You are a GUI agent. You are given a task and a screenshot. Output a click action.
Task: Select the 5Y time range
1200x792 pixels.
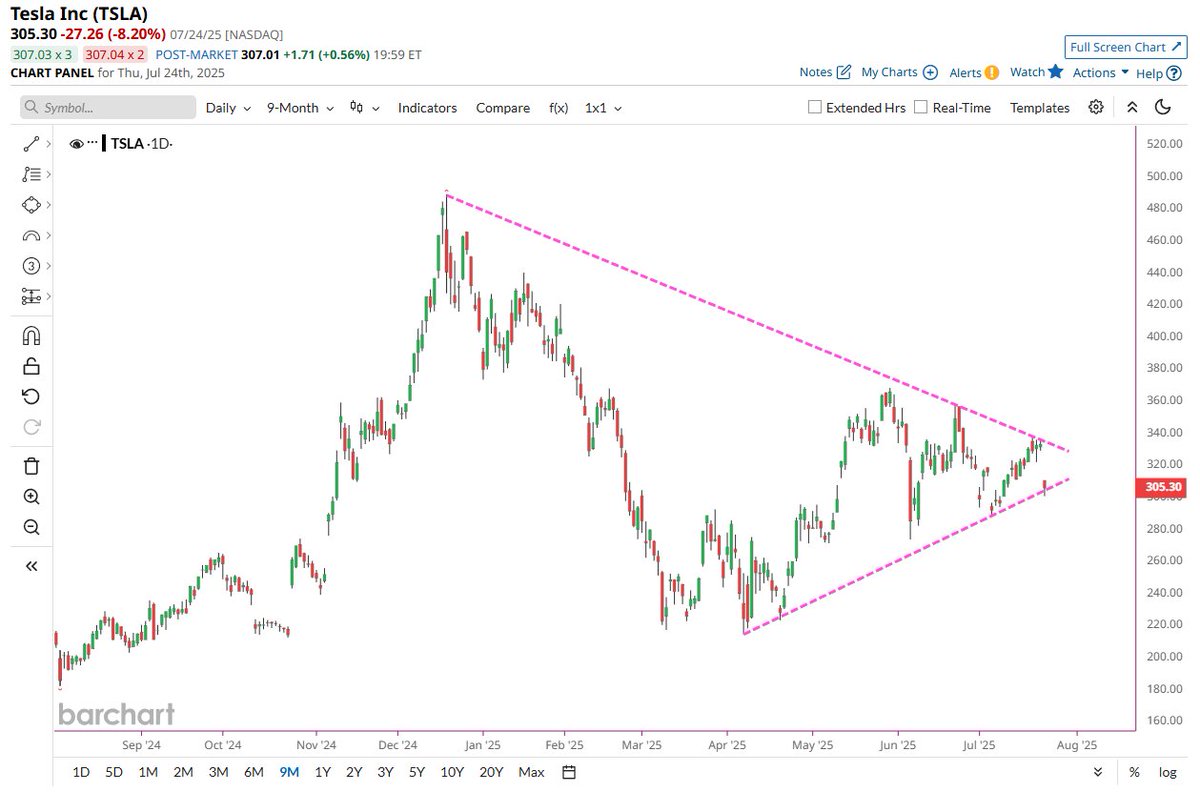(417, 772)
